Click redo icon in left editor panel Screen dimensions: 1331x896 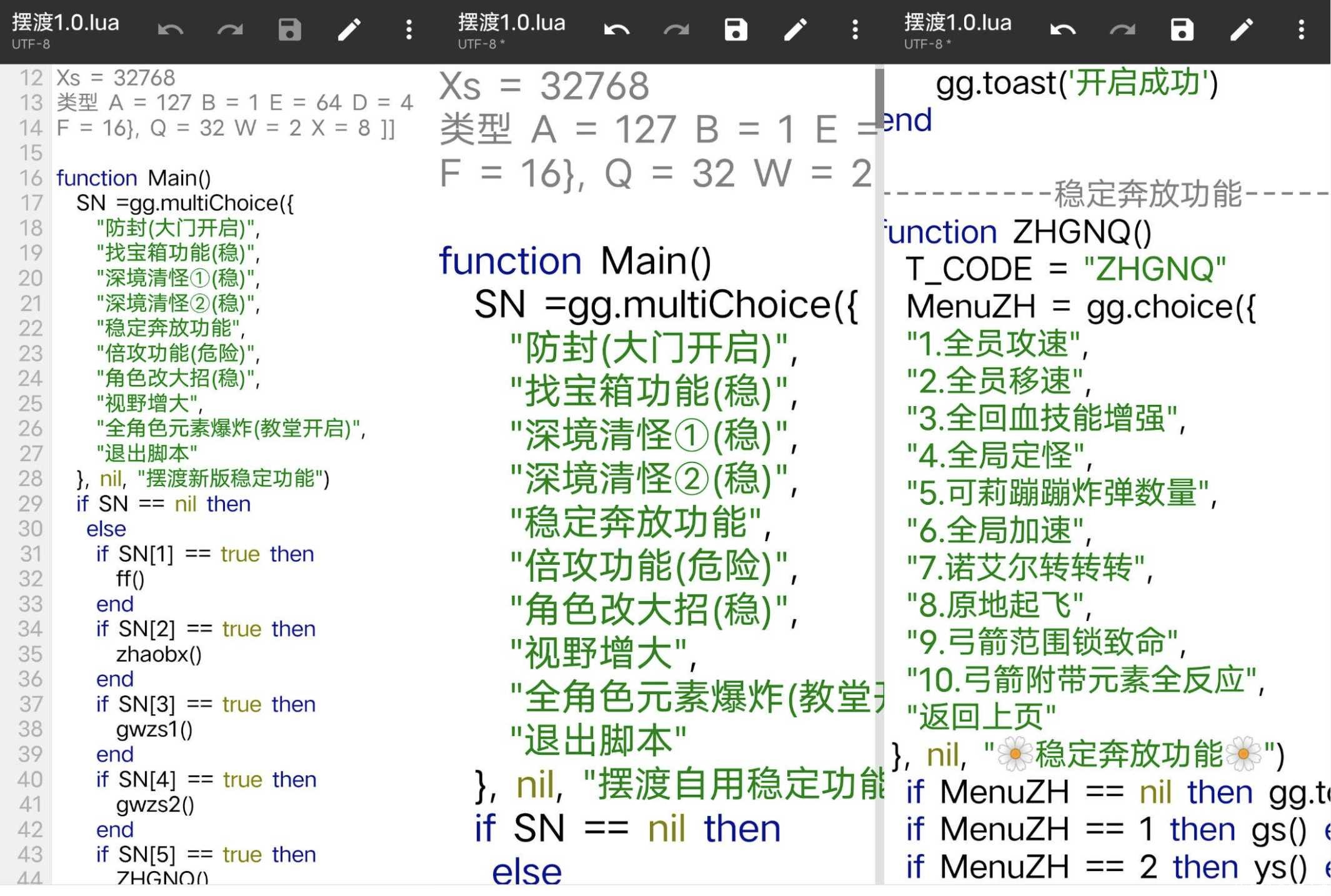point(230,29)
